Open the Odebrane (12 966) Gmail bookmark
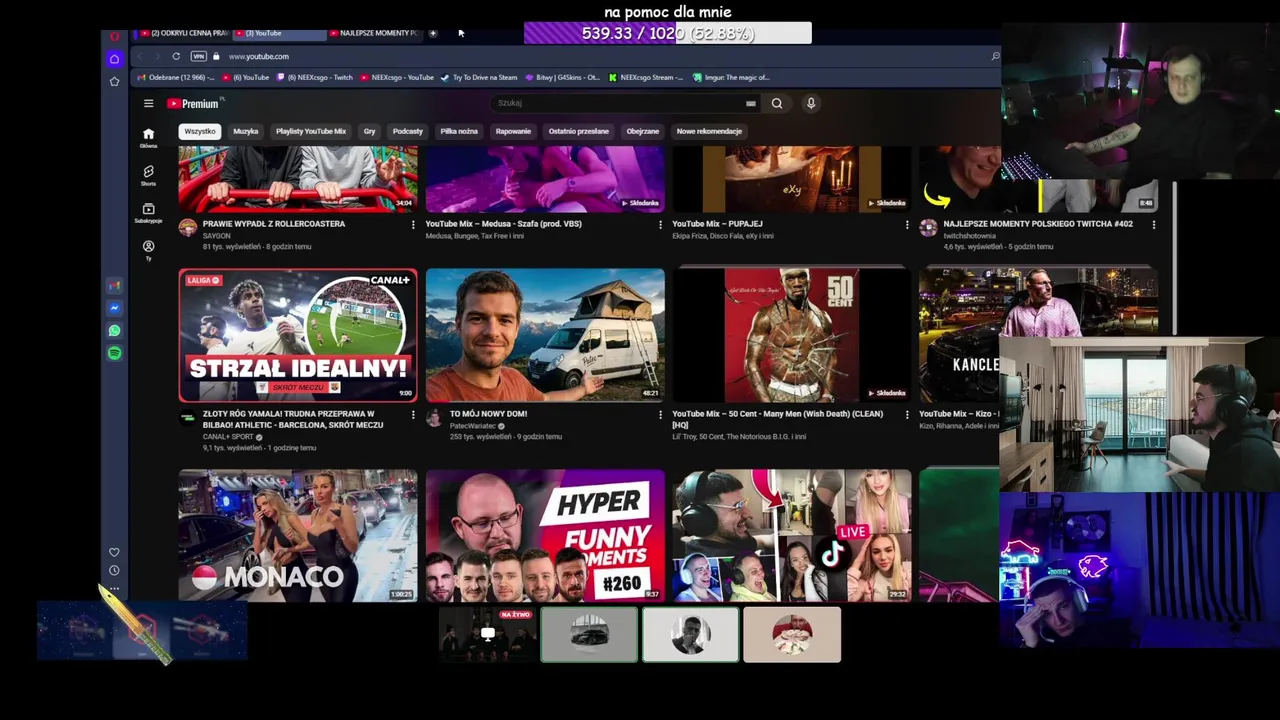 tap(176, 77)
